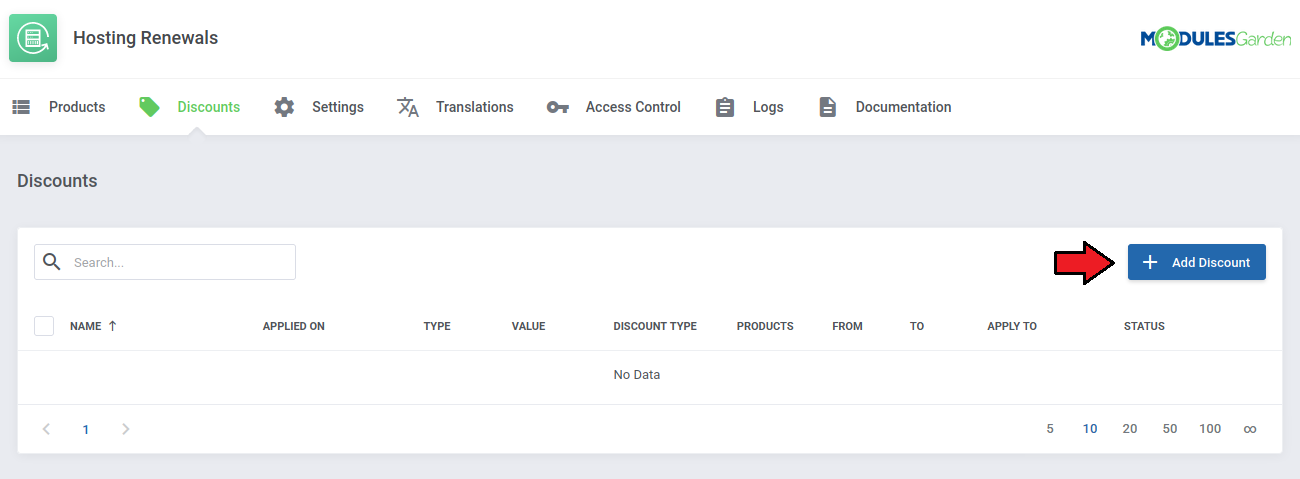Click the APPLIED ON column header
1300x479 pixels.
pyautogui.click(x=294, y=326)
